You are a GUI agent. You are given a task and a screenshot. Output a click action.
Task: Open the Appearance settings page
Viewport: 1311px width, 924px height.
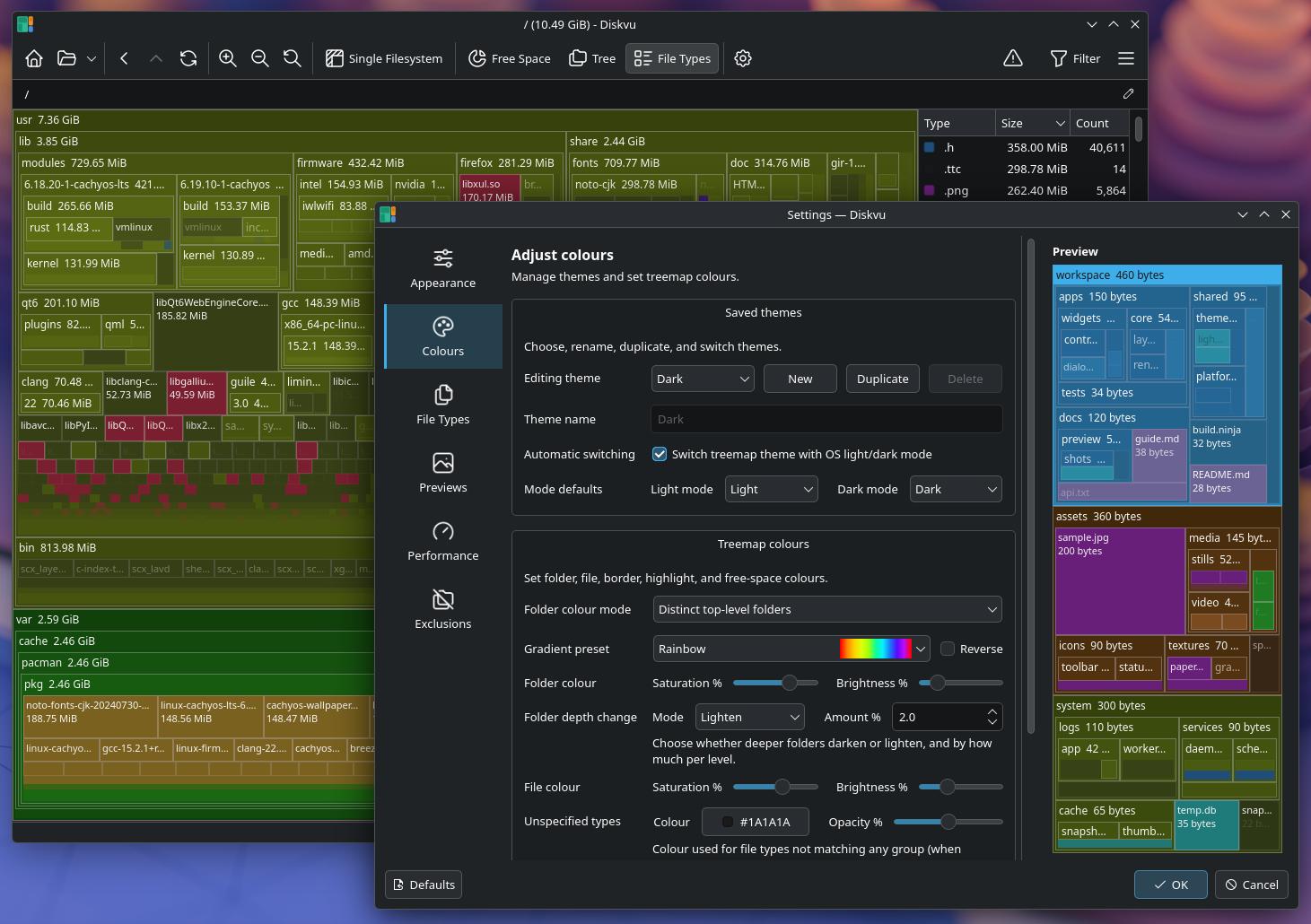coord(443,269)
